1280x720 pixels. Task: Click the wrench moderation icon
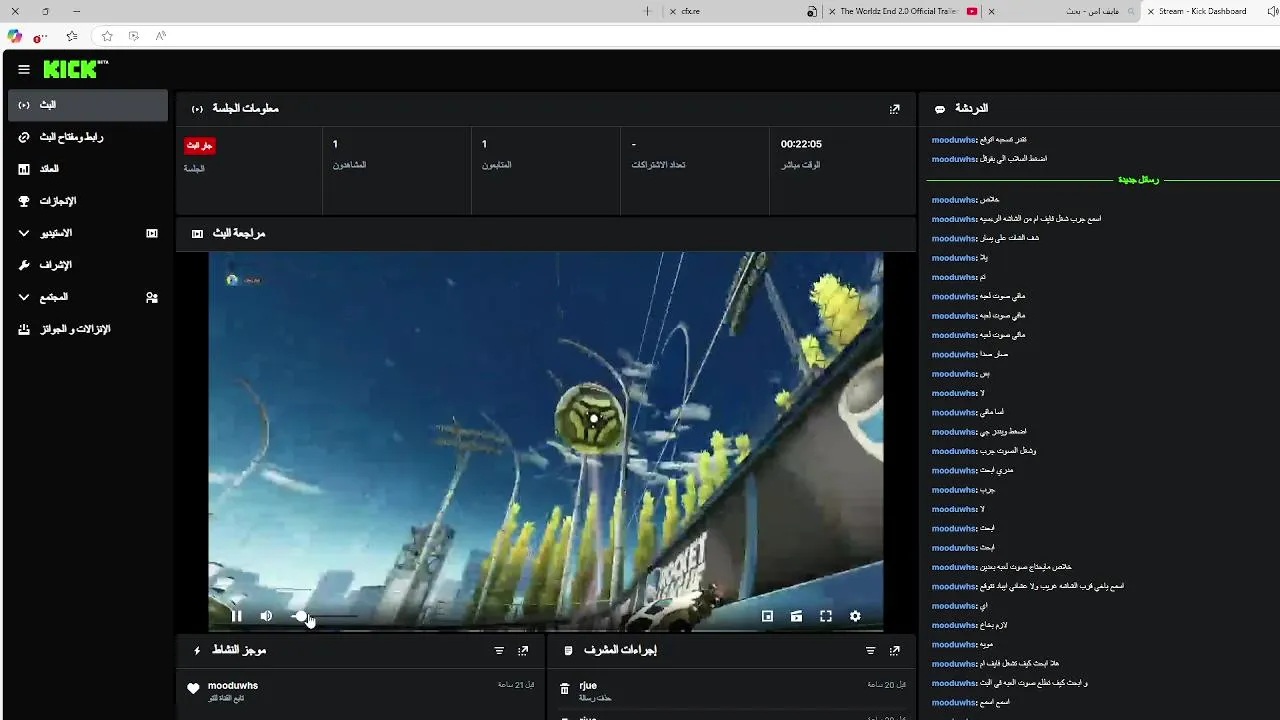click(x=24, y=265)
